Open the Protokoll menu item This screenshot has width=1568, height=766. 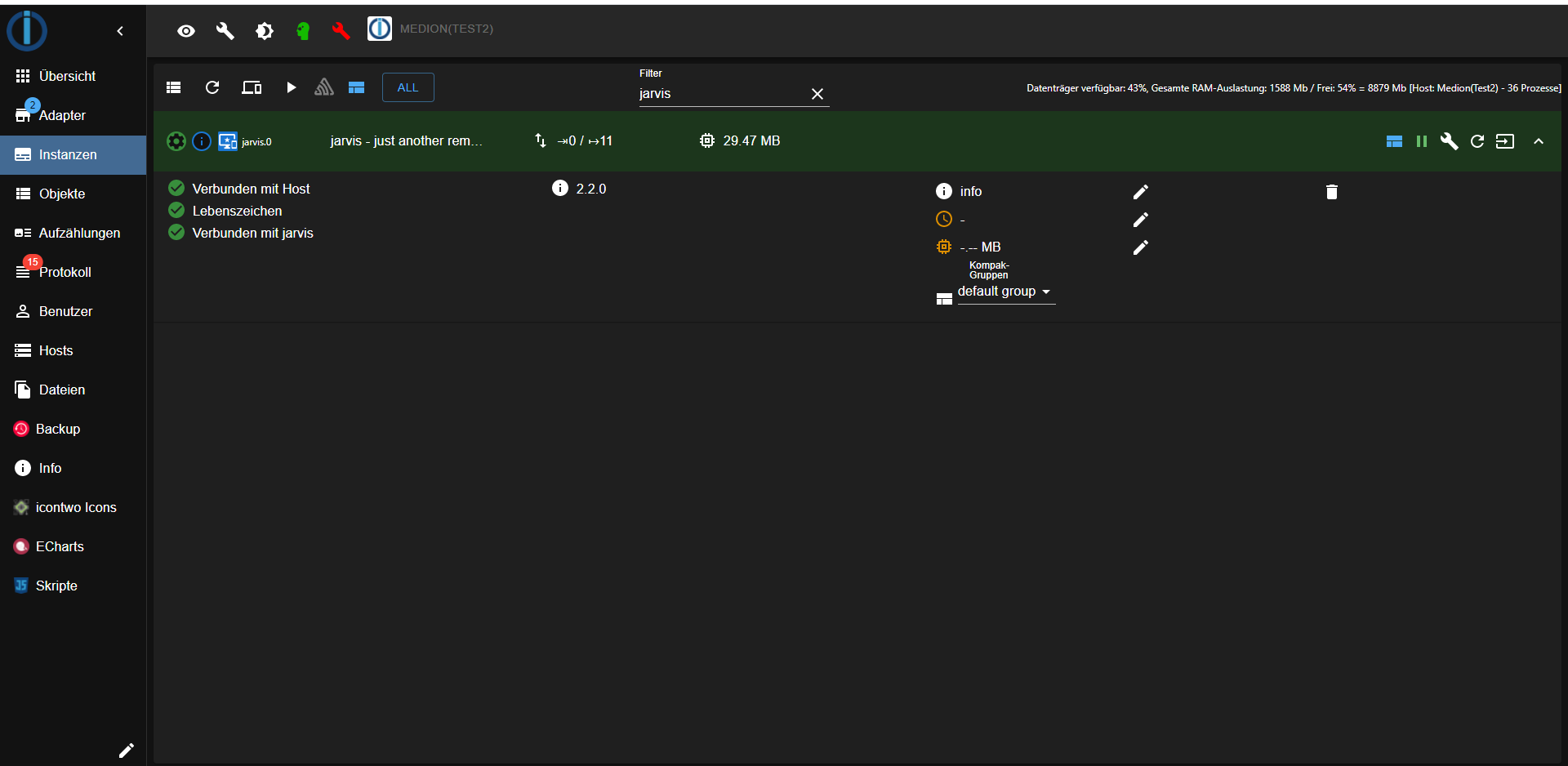(73, 272)
